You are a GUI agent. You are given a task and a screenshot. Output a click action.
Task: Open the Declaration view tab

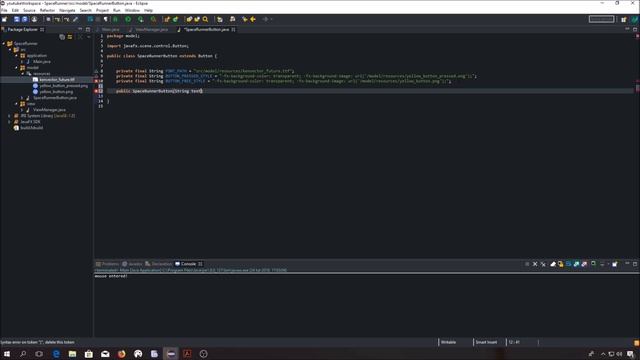pos(159,264)
